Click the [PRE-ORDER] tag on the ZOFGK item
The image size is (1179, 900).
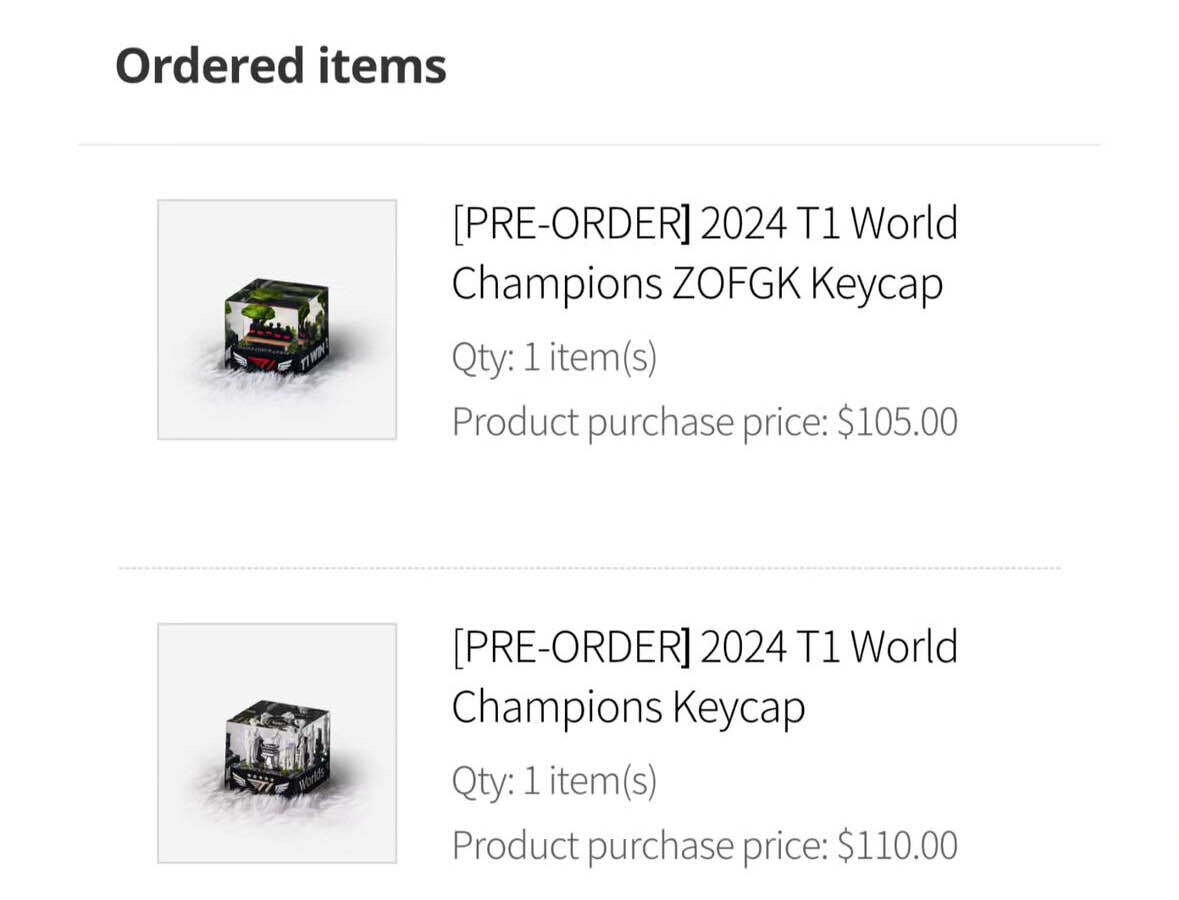click(x=571, y=223)
